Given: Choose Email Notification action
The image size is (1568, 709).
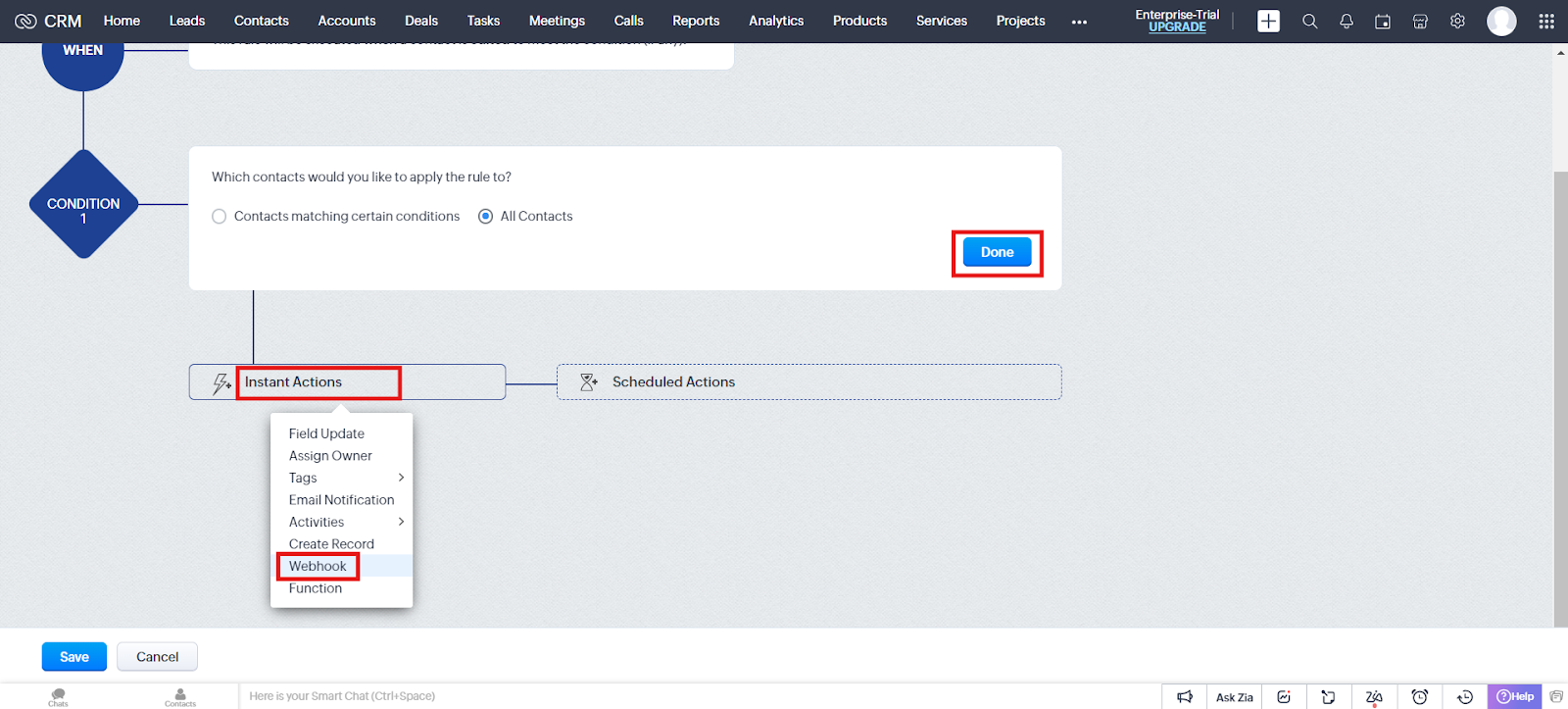Looking at the screenshot, I should pyautogui.click(x=341, y=500).
